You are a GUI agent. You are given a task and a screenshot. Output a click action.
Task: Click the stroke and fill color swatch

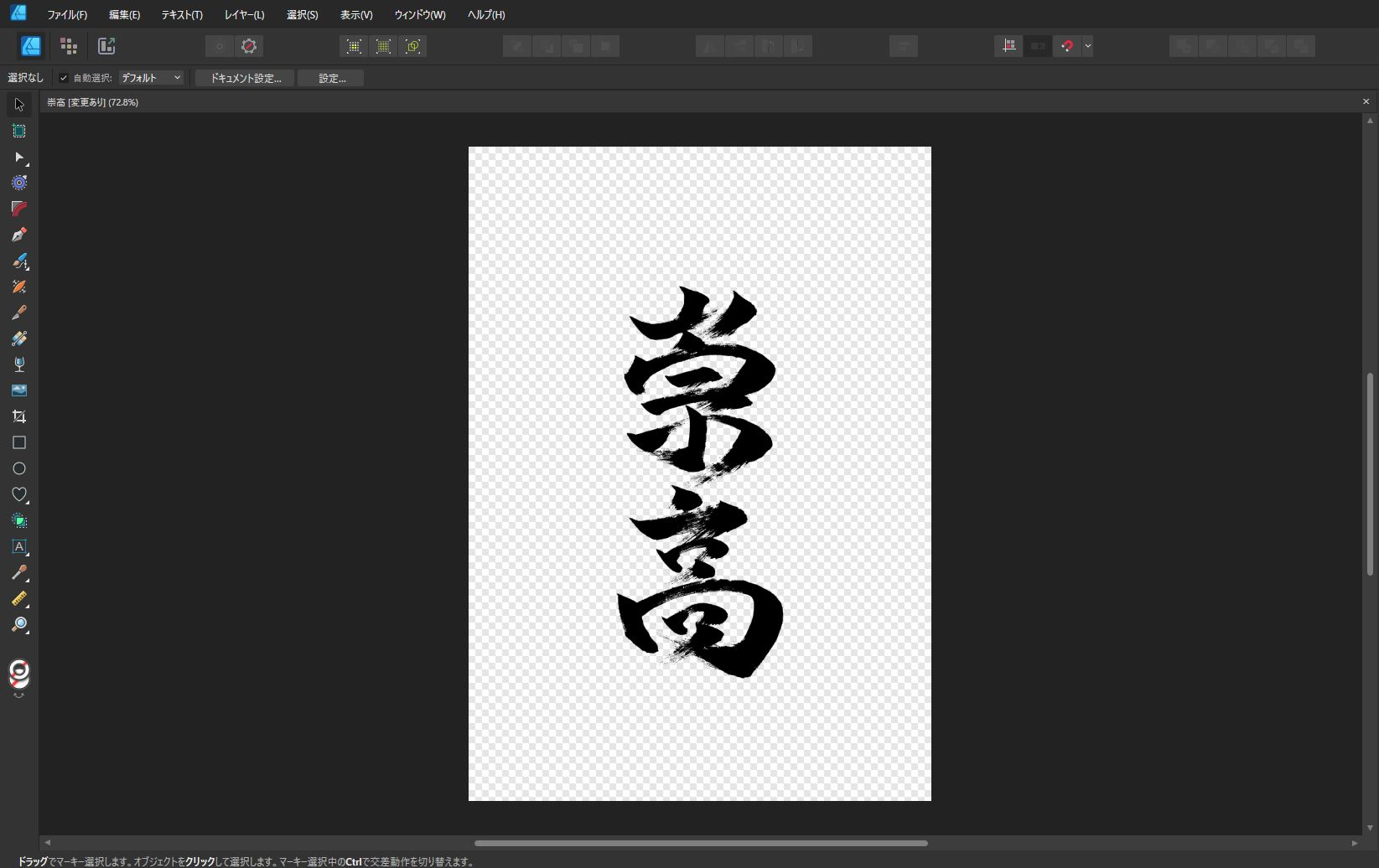pyautogui.click(x=19, y=674)
